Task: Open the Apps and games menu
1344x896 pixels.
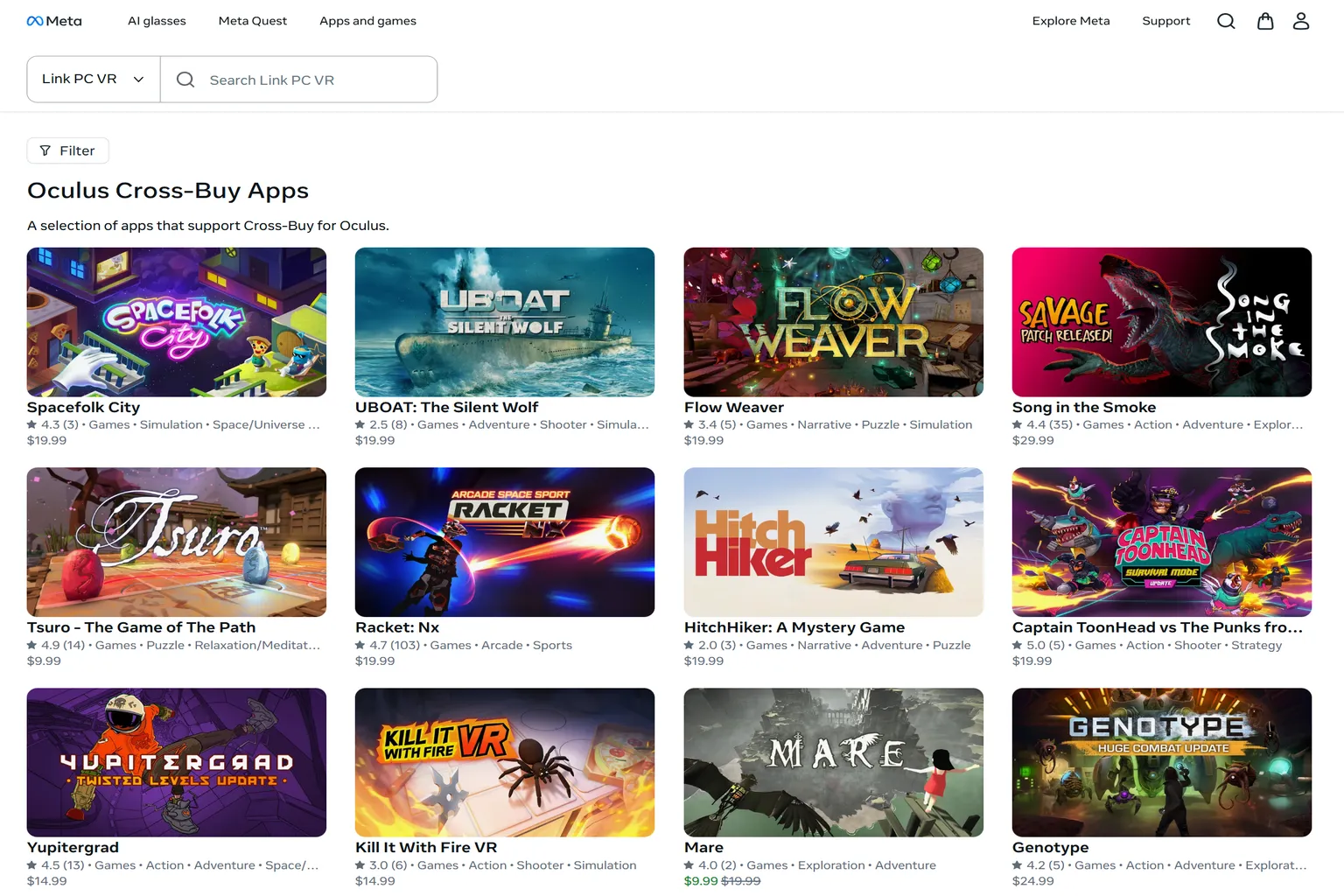Action: 367,21
